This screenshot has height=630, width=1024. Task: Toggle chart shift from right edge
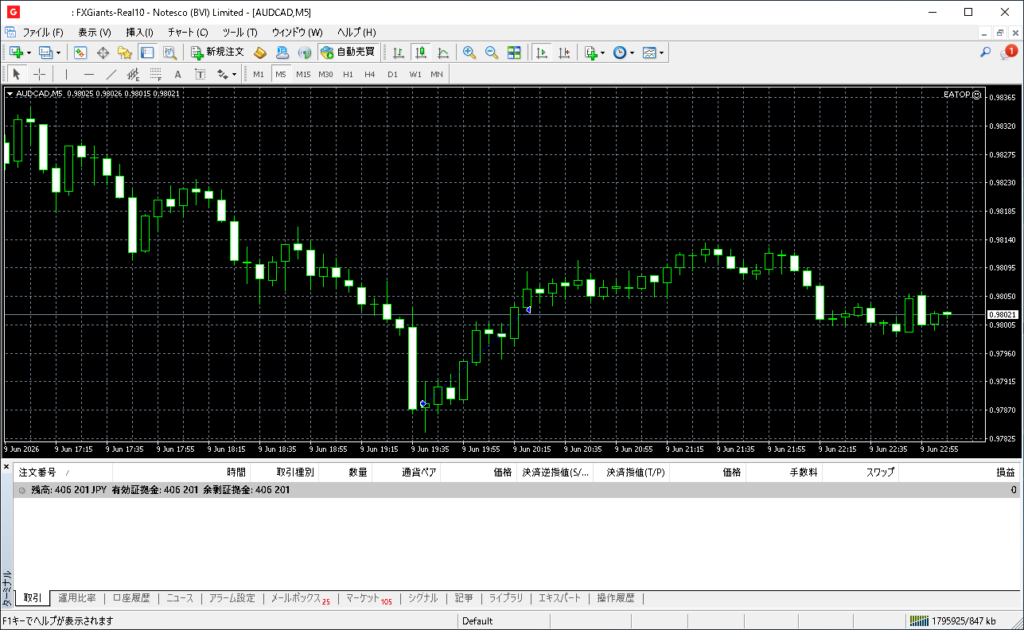pos(564,53)
